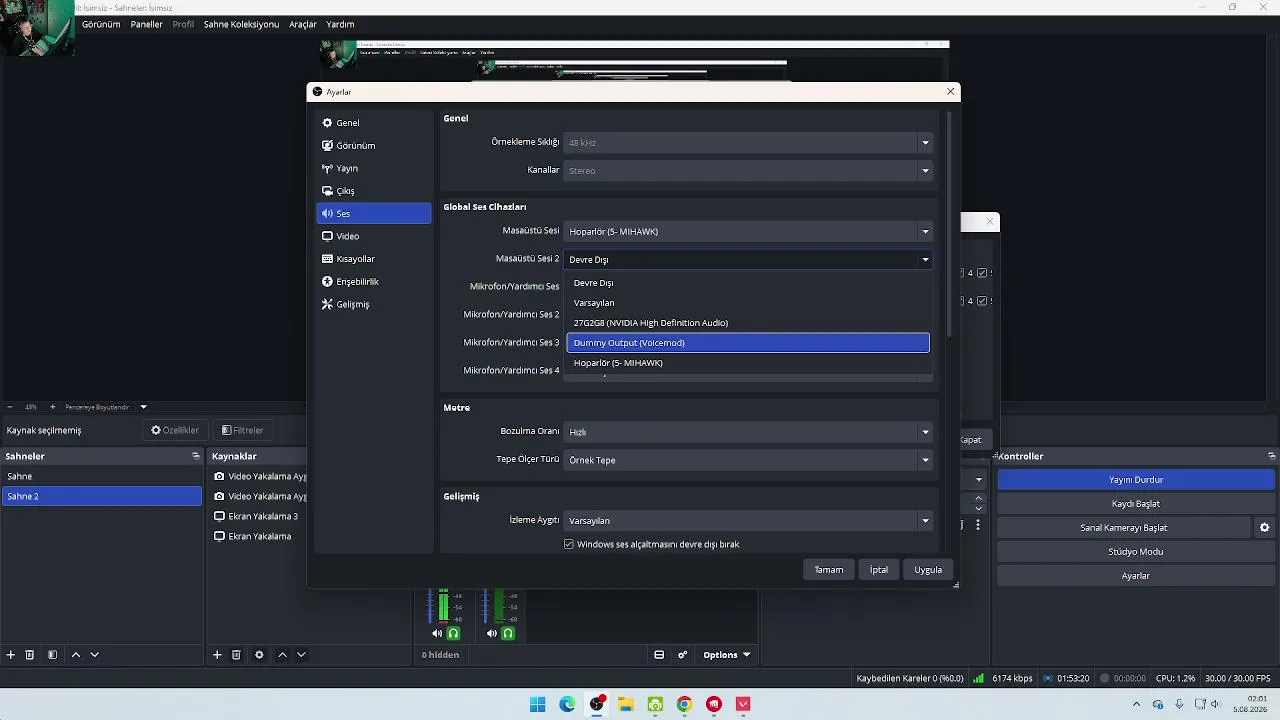Open the Yardım menu

coord(340,24)
